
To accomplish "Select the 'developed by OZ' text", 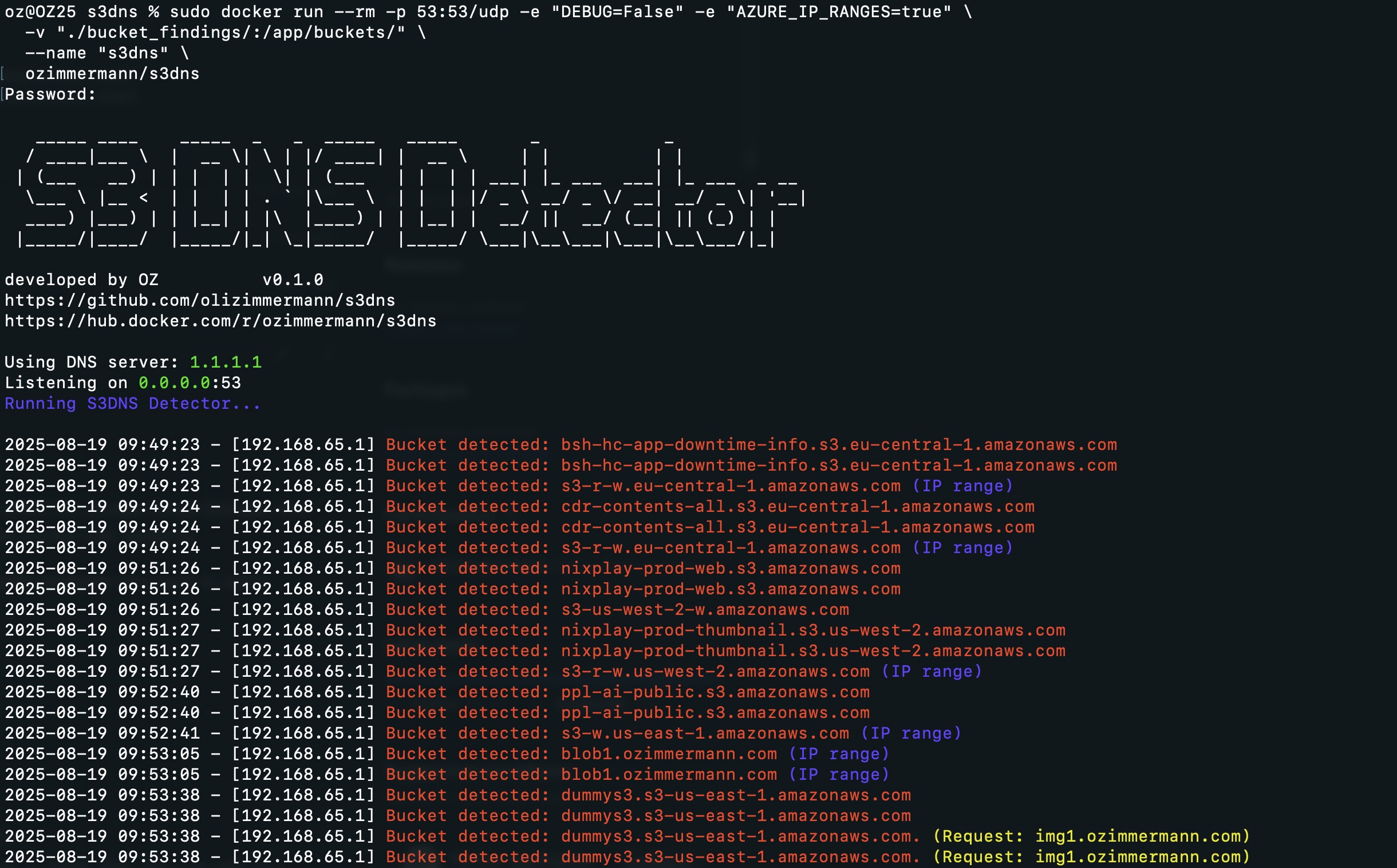I will (x=81, y=279).
